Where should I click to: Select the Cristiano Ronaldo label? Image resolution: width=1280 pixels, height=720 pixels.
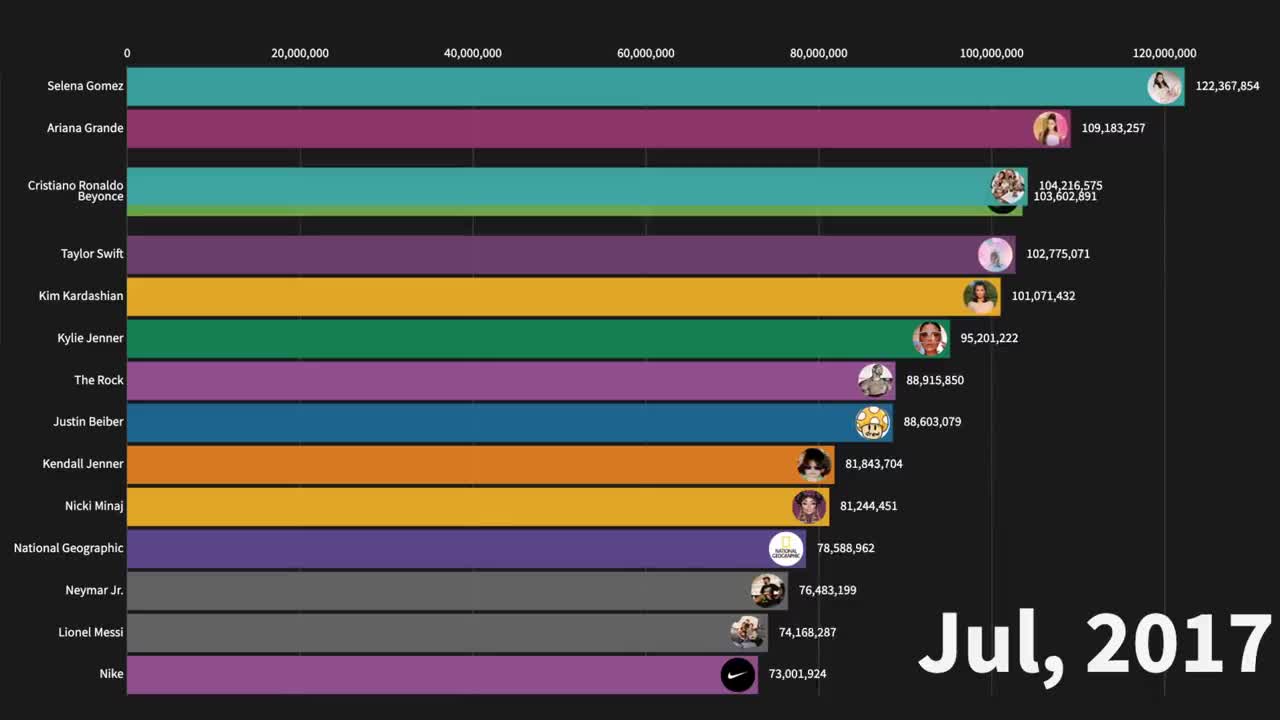(76, 185)
